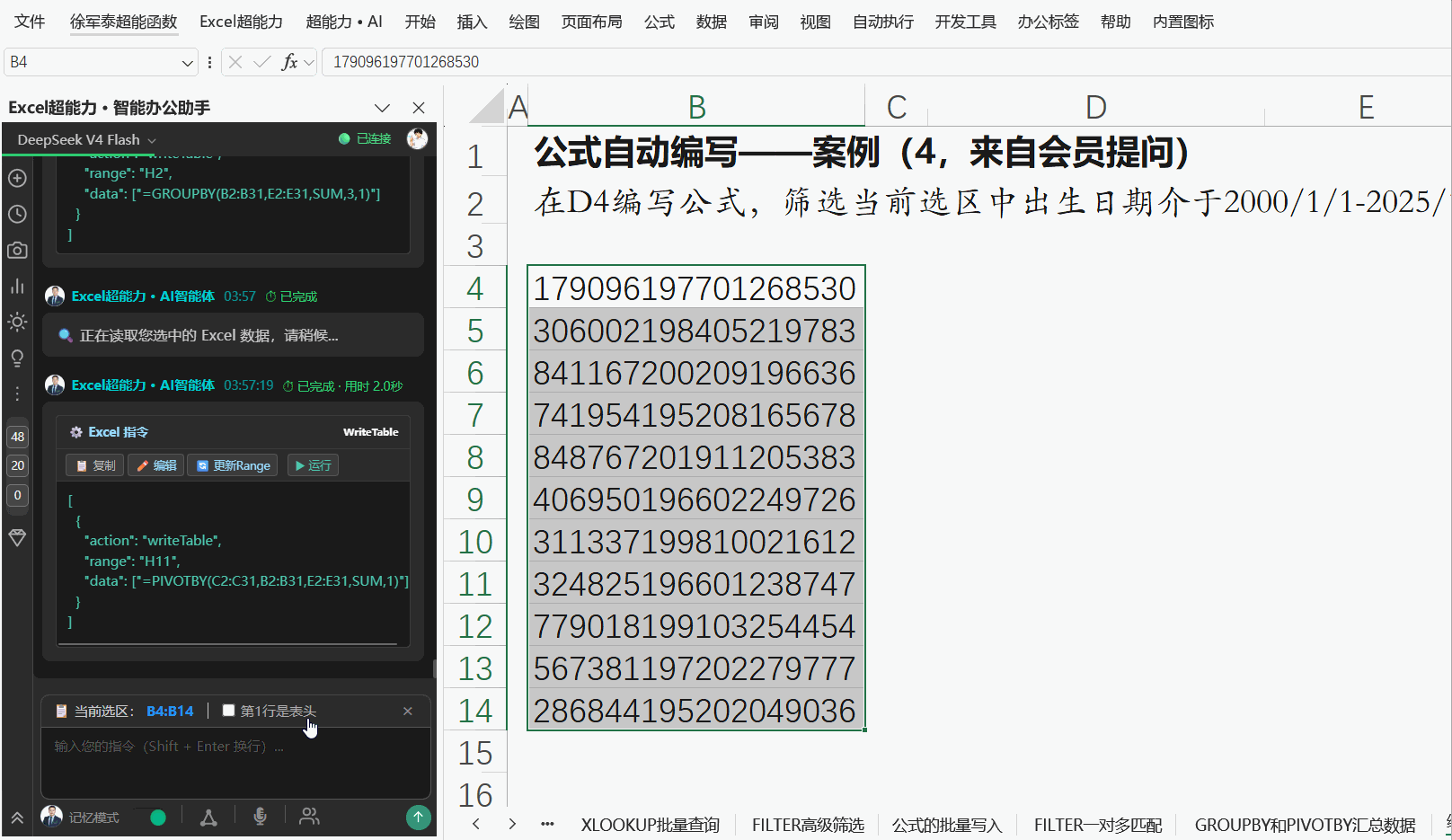Switch to FILTER高级筛选 sheet tab
The image size is (1452, 840).
[808, 825]
